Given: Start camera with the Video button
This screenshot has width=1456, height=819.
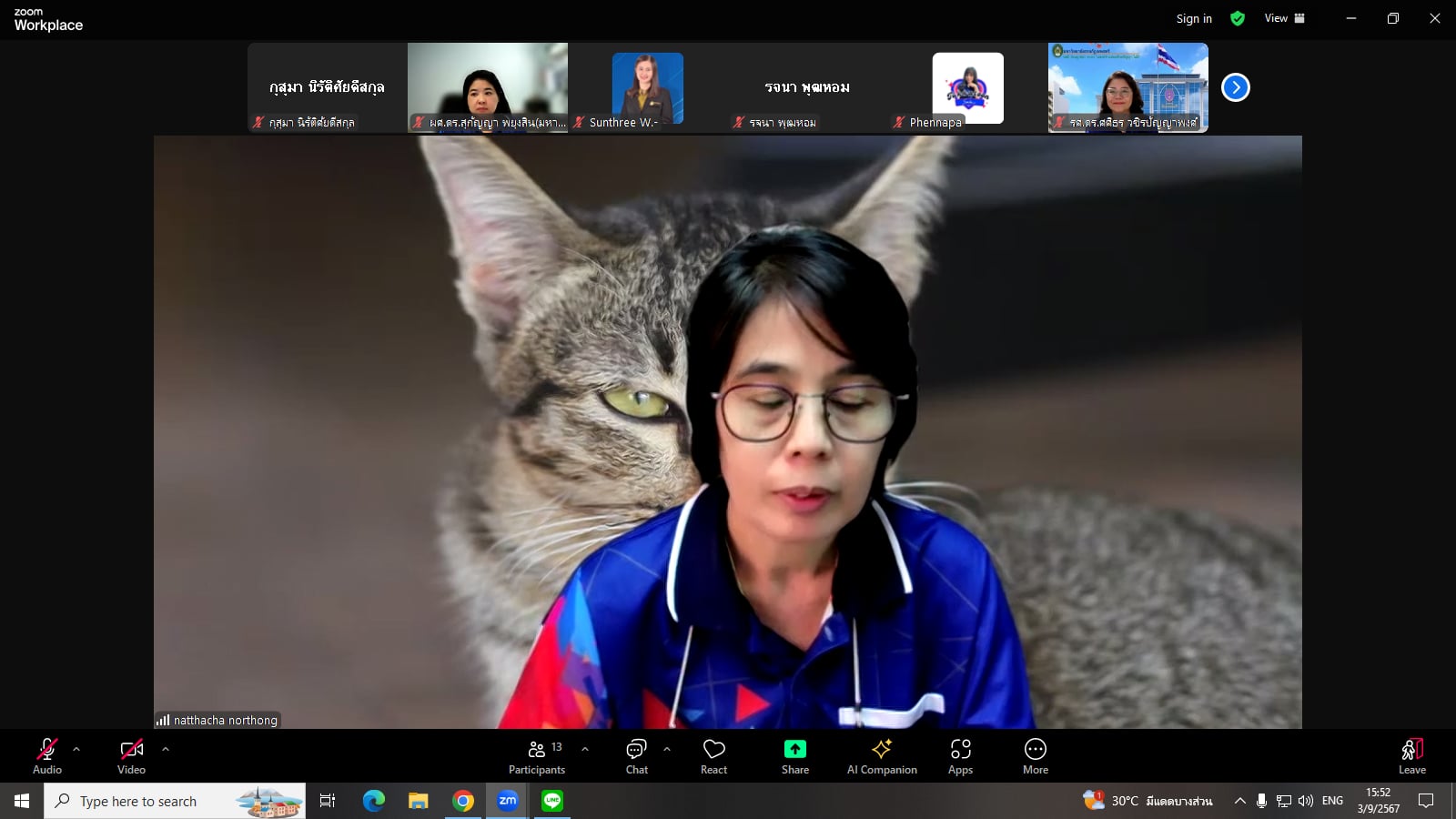Looking at the screenshot, I should (x=131, y=756).
